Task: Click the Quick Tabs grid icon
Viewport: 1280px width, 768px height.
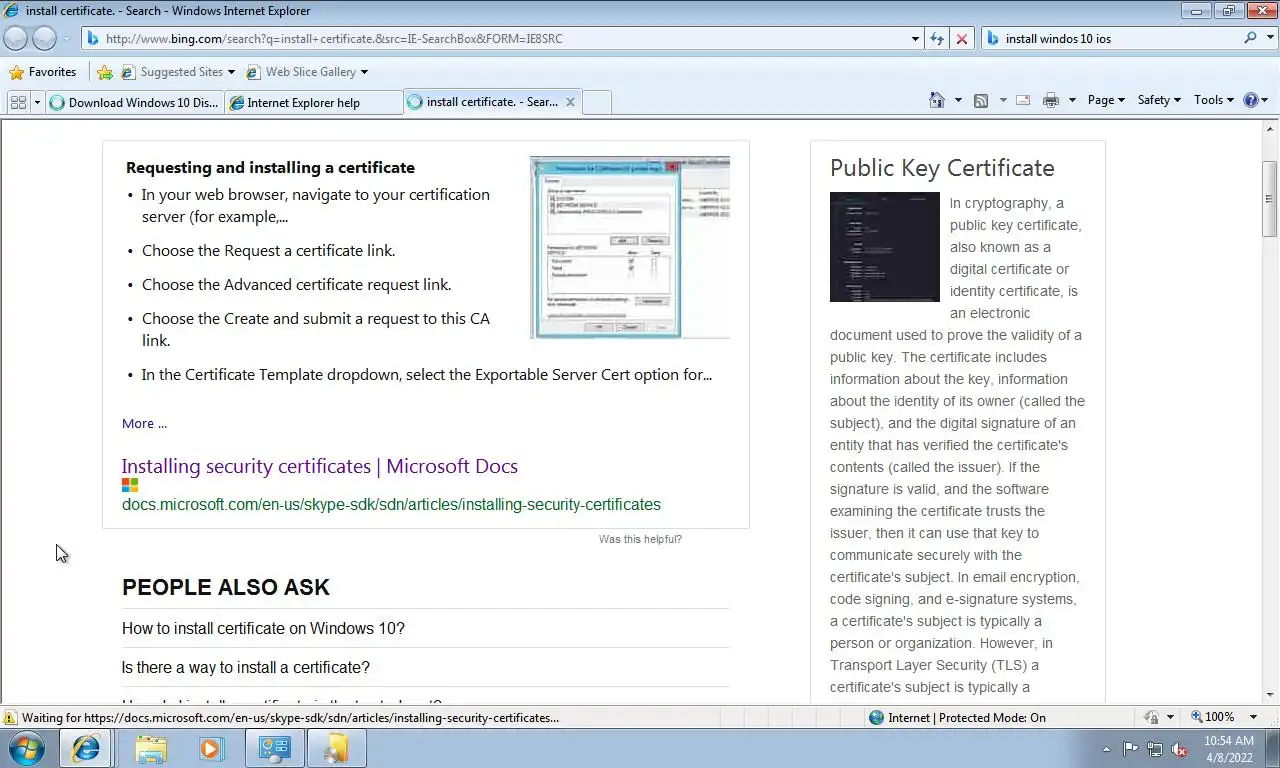Action: (18, 102)
